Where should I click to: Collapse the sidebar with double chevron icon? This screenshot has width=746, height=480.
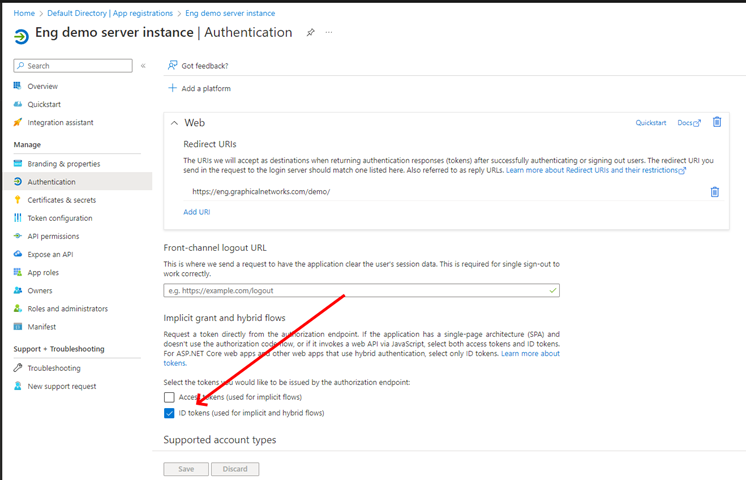click(143, 66)
